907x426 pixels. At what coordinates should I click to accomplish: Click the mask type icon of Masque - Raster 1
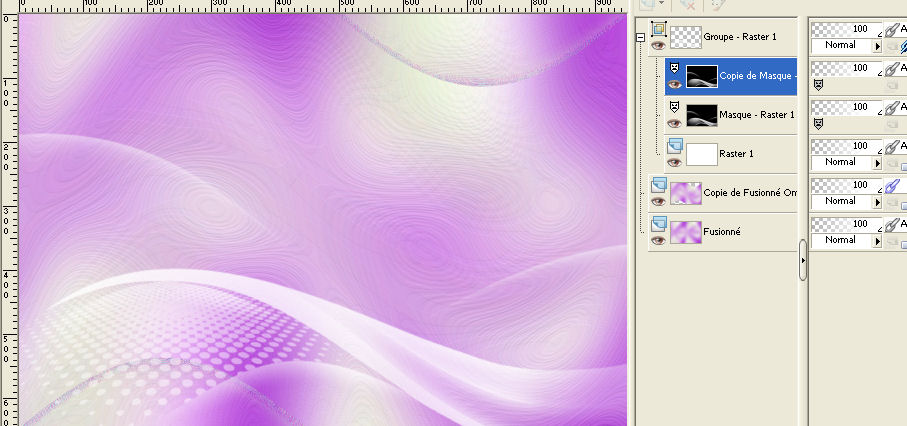coord(674,107)
